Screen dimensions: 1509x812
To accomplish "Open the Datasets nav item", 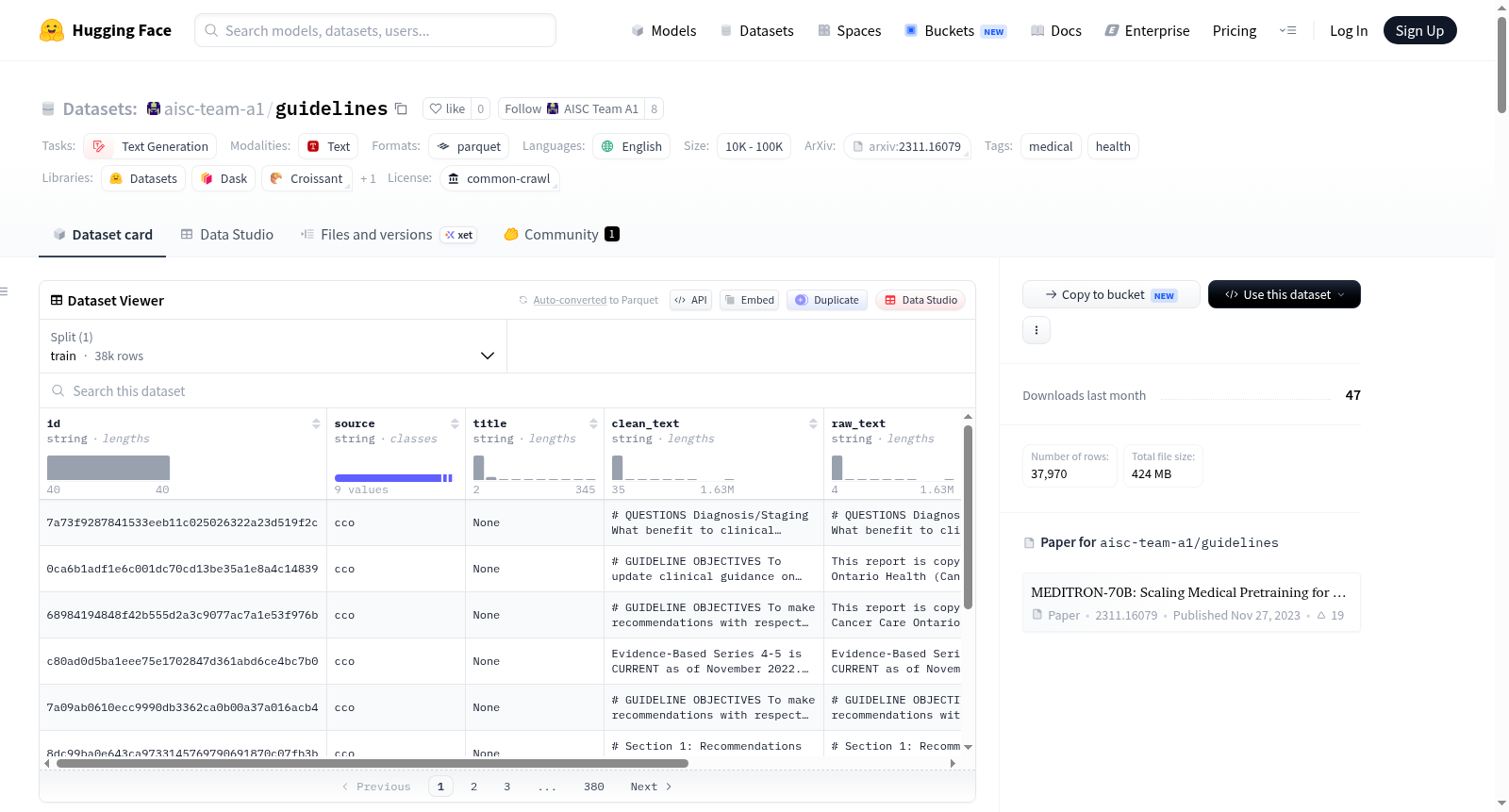I will coord(757,31).
